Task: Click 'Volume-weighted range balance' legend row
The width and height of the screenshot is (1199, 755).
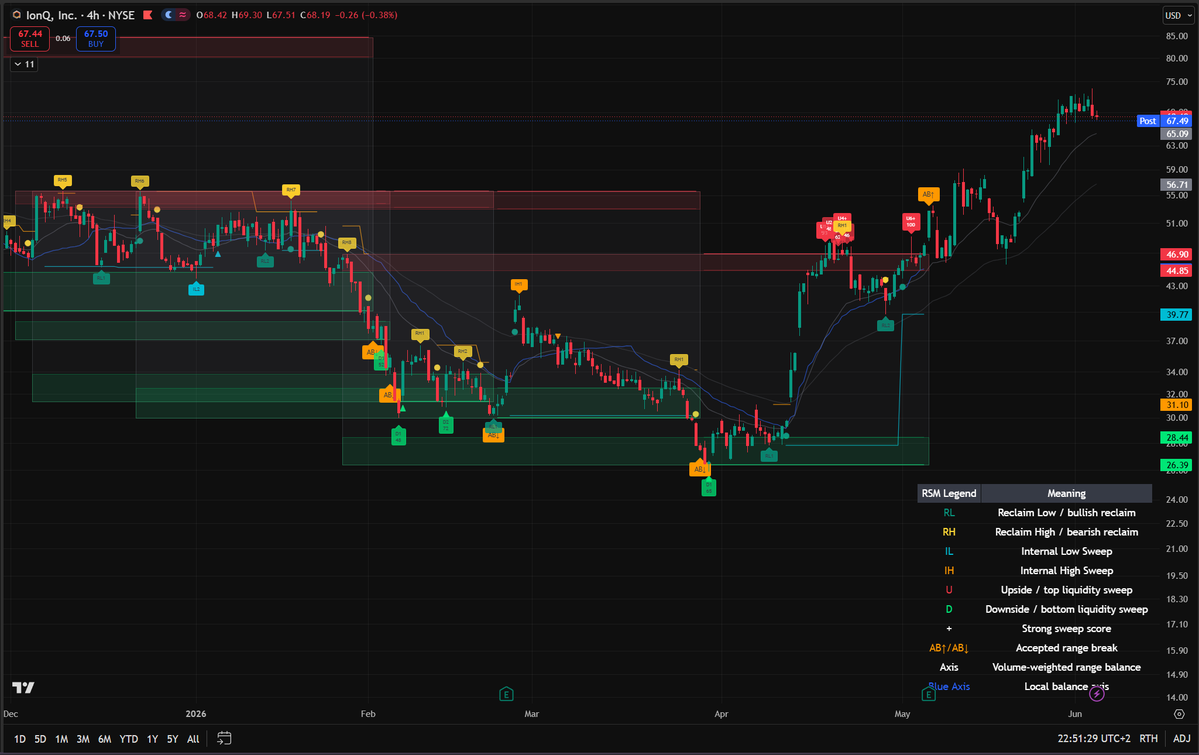Action: (1035, 667)
